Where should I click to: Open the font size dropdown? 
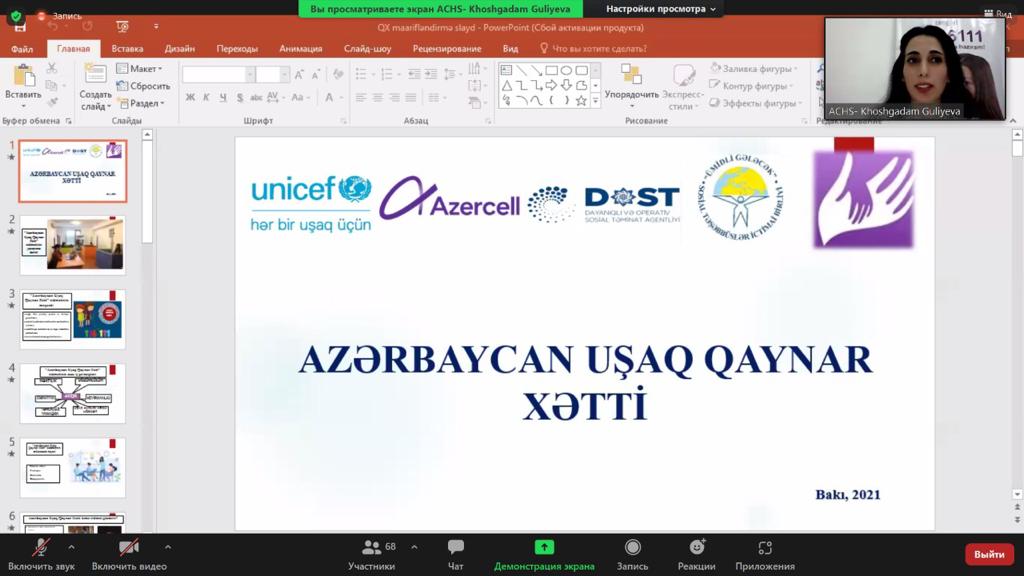tap(284, 75)
